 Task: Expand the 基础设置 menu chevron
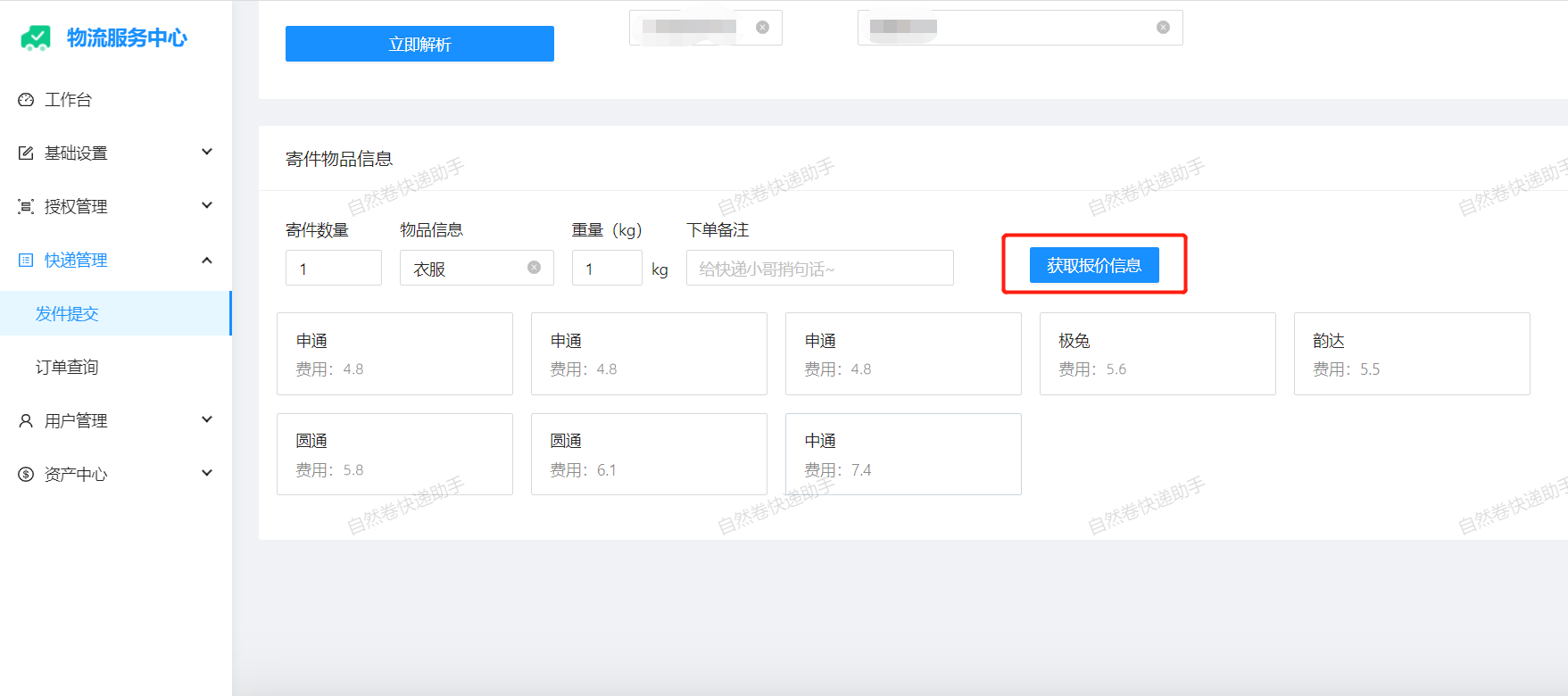coord(207,153)
